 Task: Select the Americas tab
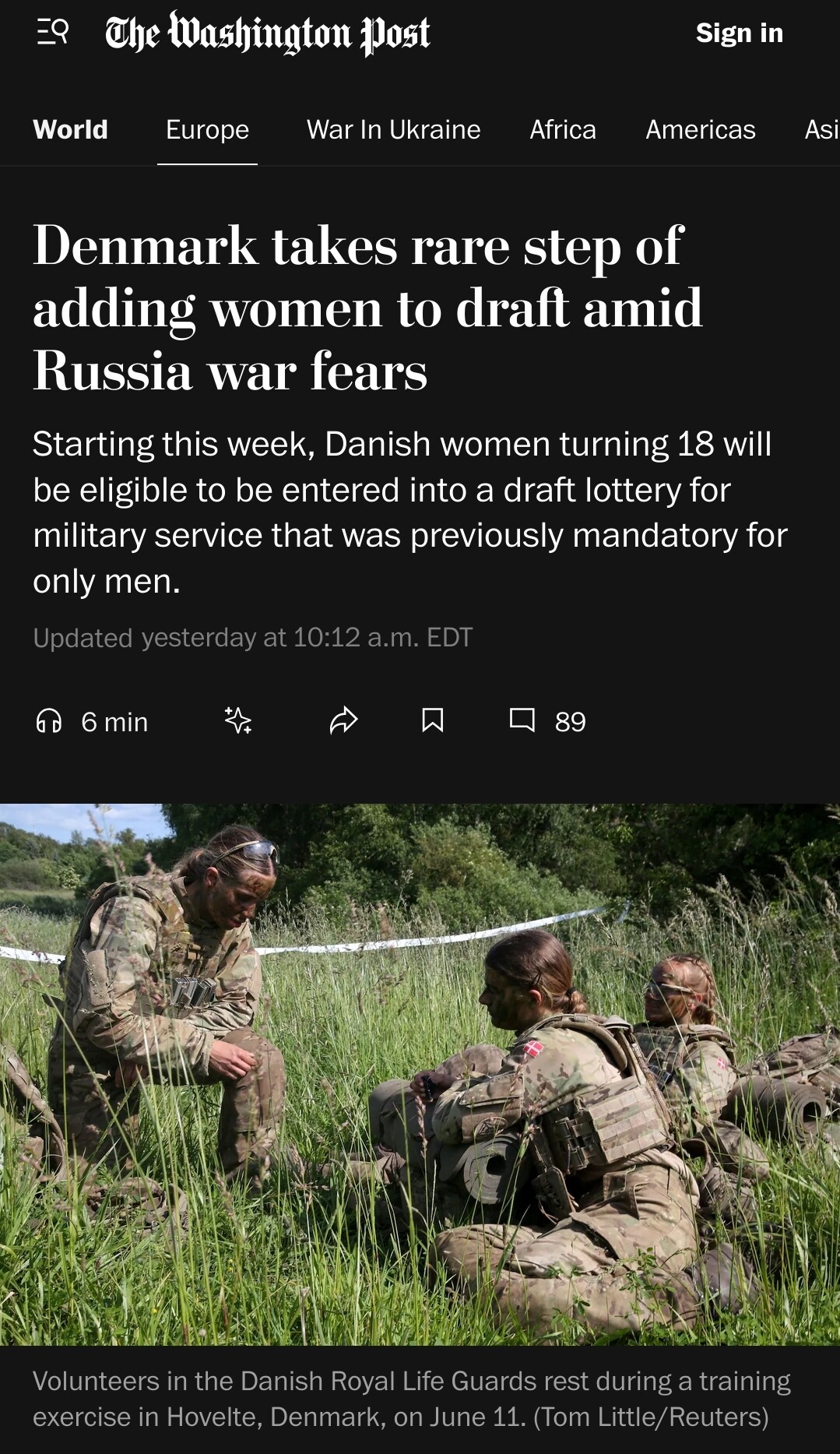701,129
